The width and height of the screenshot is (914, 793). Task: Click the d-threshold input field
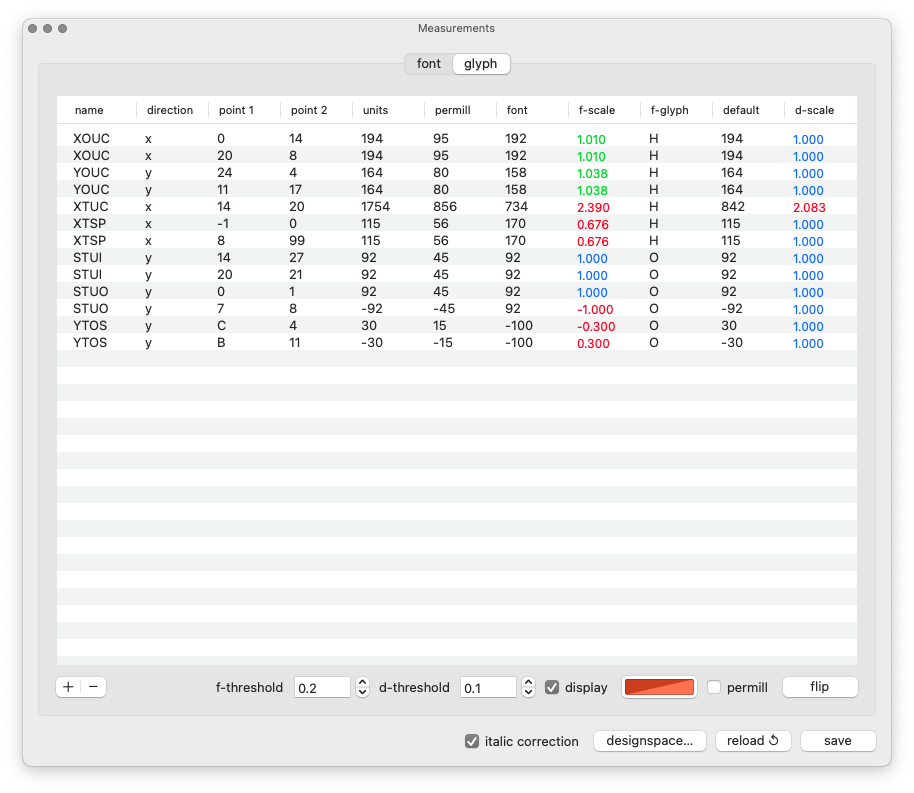click(x=488, y=687)
